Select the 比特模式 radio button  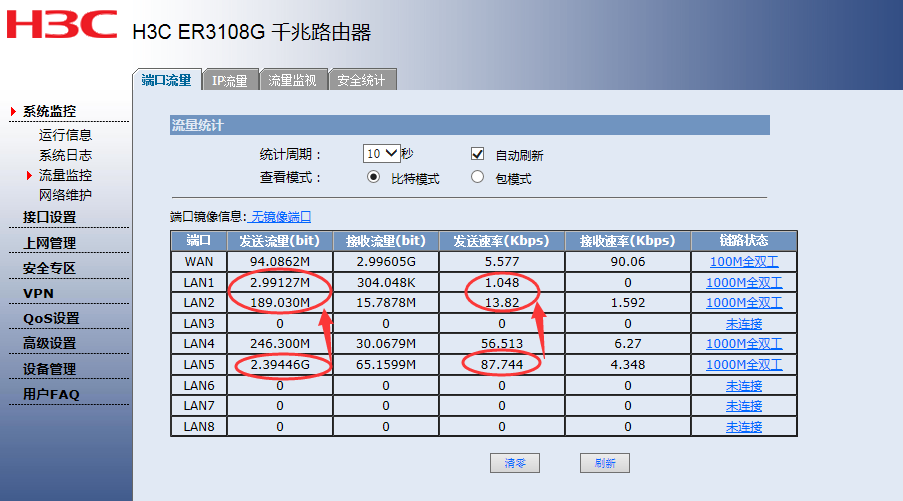point(373,177)
